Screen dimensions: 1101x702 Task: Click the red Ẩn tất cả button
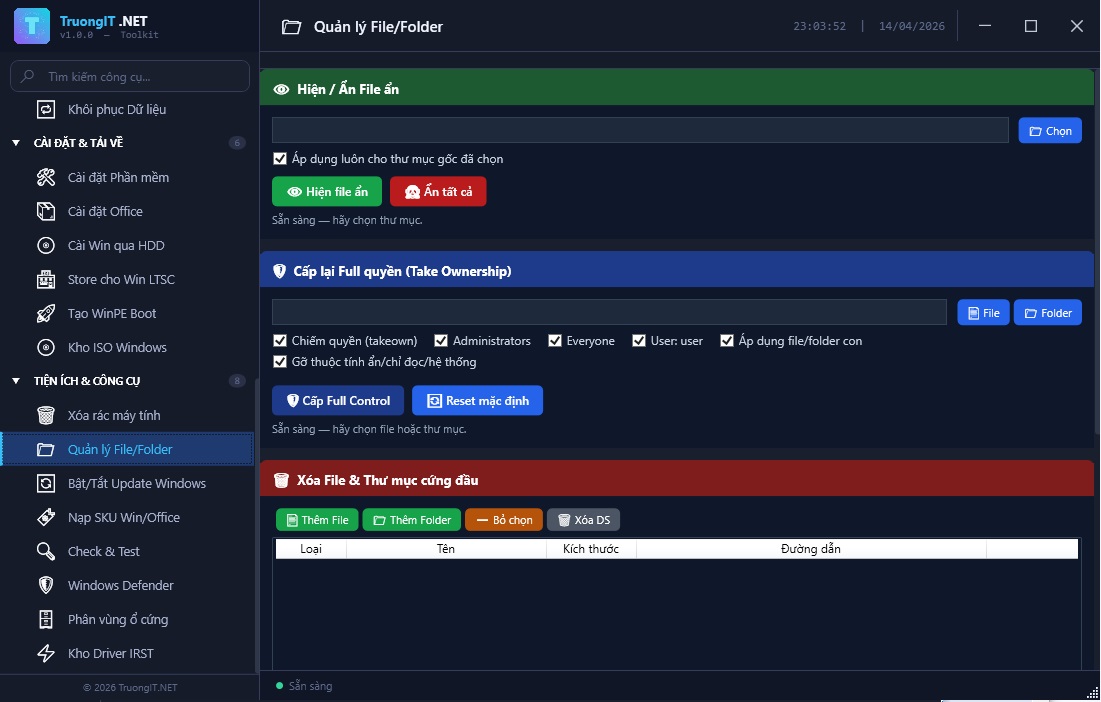438,192
